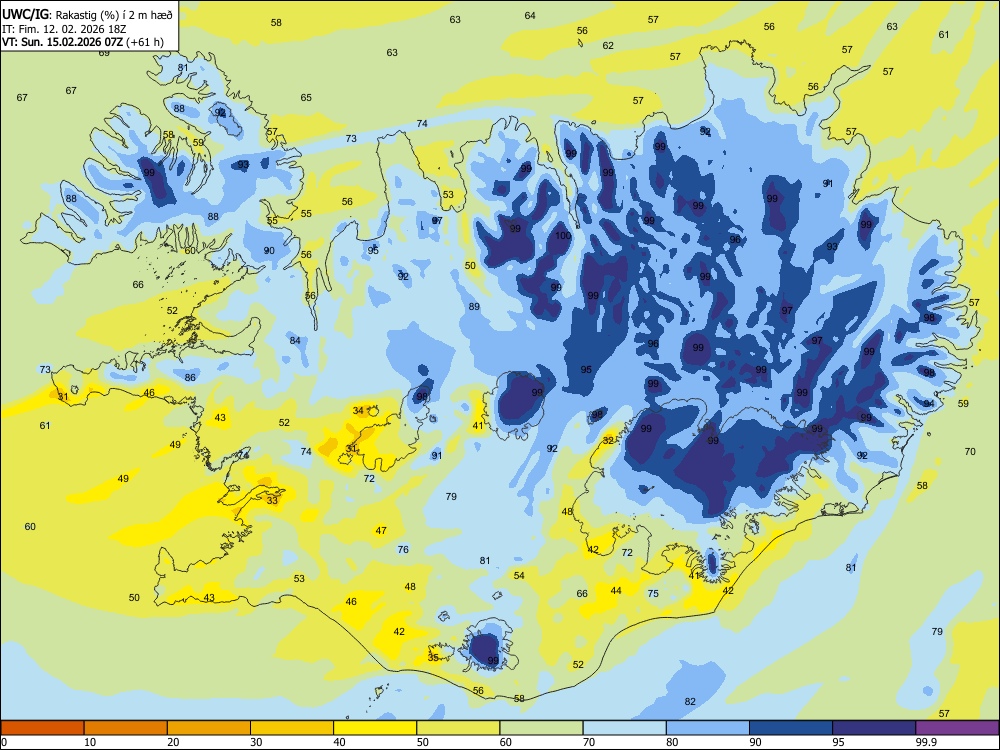Click the '76' humidity value on the map
Viewport: 1000px width, 750px height.
coord(403,549)
